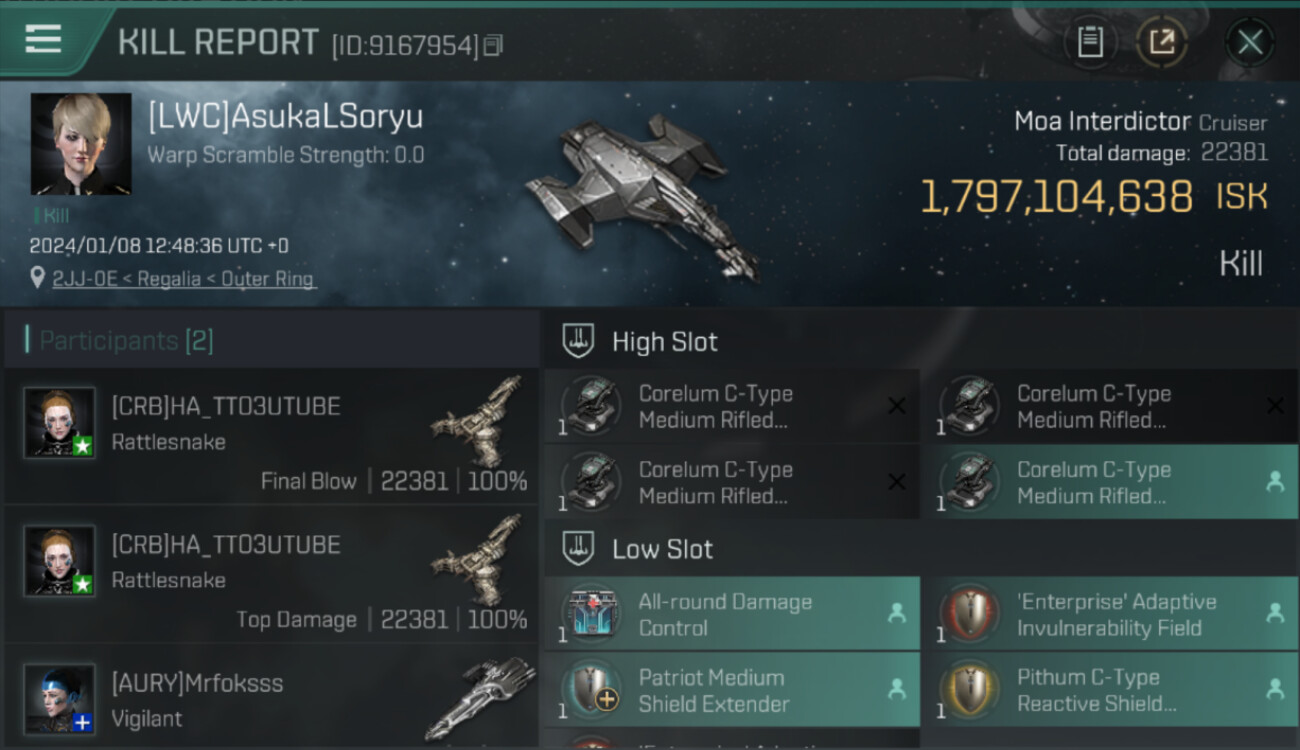Select Pithum C-Type Reactive Shield module

1110,690
